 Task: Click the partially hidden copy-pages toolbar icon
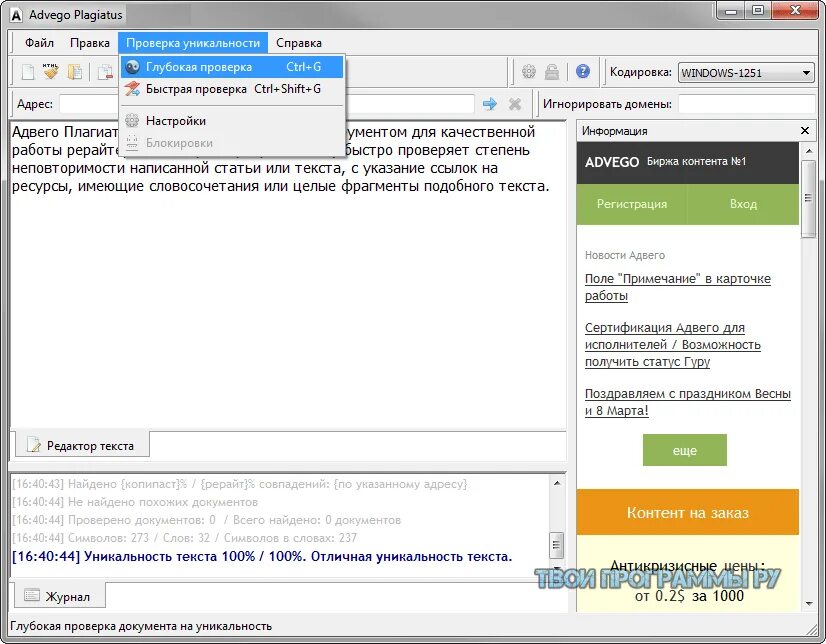[x=106, y=72]
